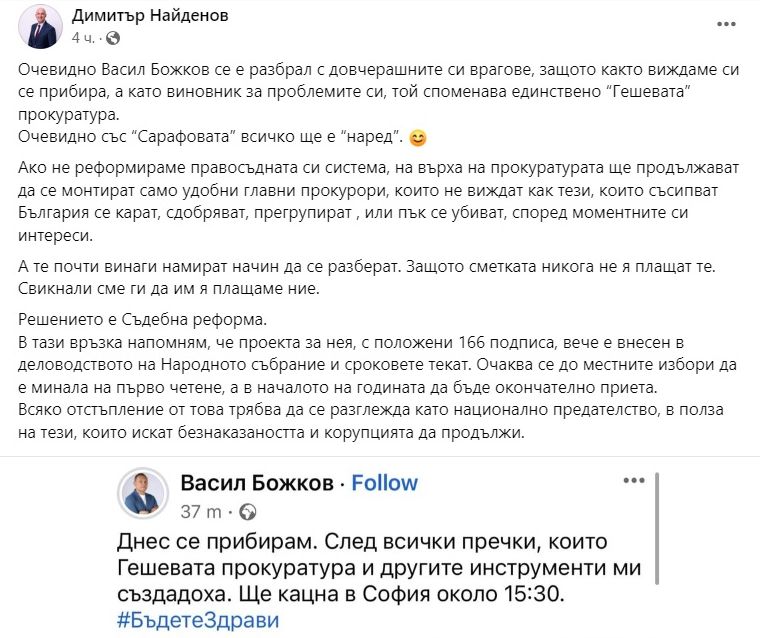Follow Васил Божков
760x638 pixels.
tap(384, 483)
